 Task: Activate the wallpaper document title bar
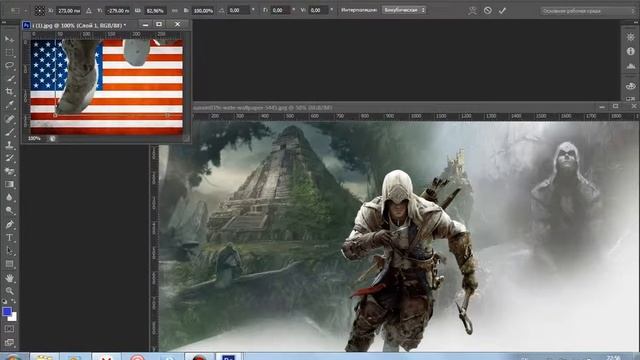coord(392,108)
